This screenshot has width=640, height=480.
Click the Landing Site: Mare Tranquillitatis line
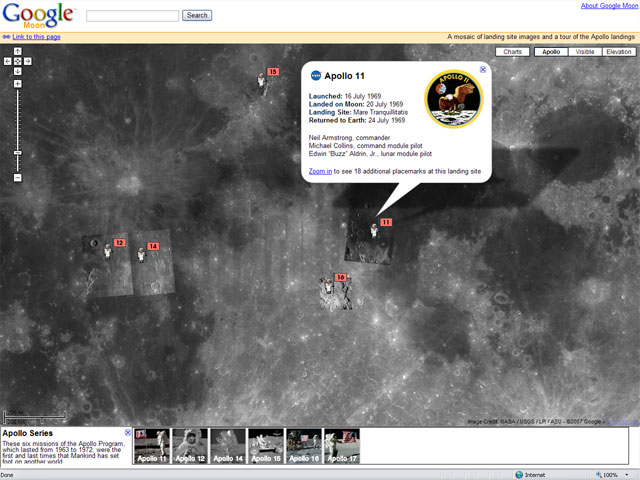point(358,112)
